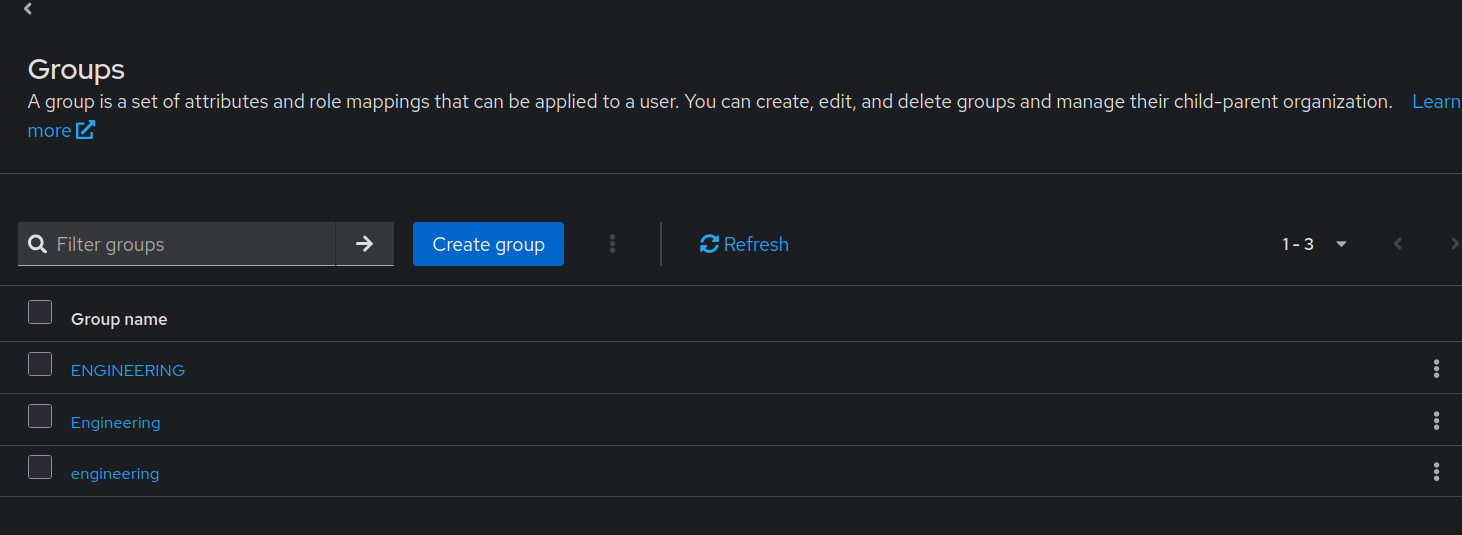Check the Engineering capitalized group checkbox

pos(40,416)
